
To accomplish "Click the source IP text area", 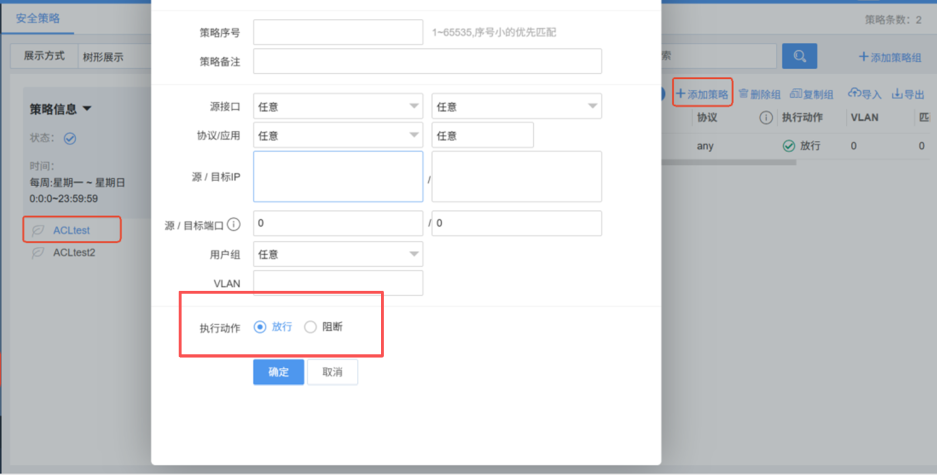I will [338, 176].
